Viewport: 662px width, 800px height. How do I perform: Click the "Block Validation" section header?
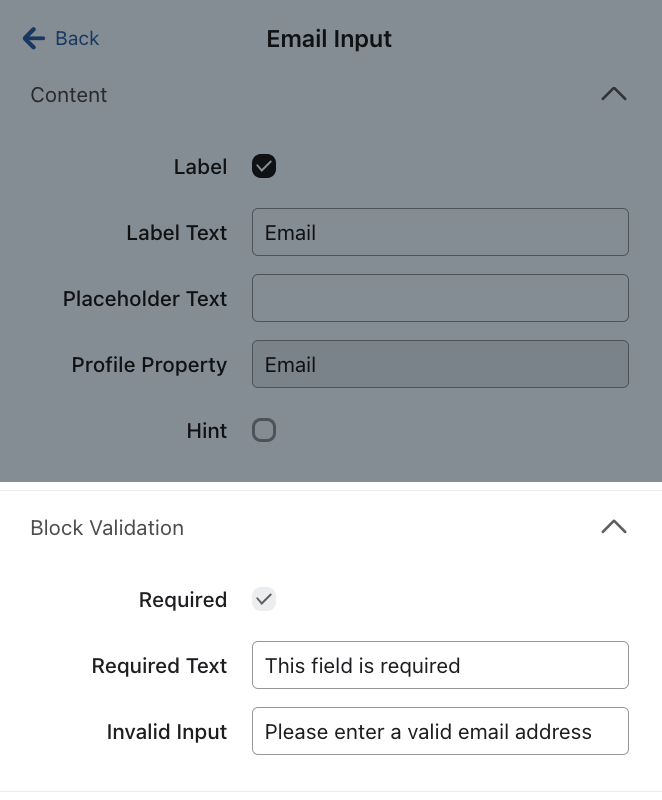106,527
